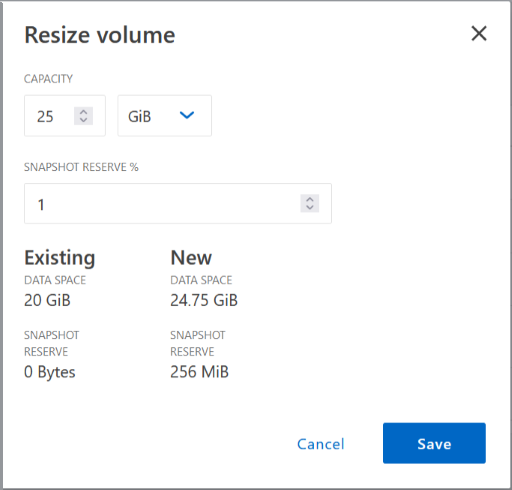Image resolution: width=512 pixels, height=490 pixels.
Task: Select the '256 MiB' new snapshot reserve value
Action: coord(199,372)
